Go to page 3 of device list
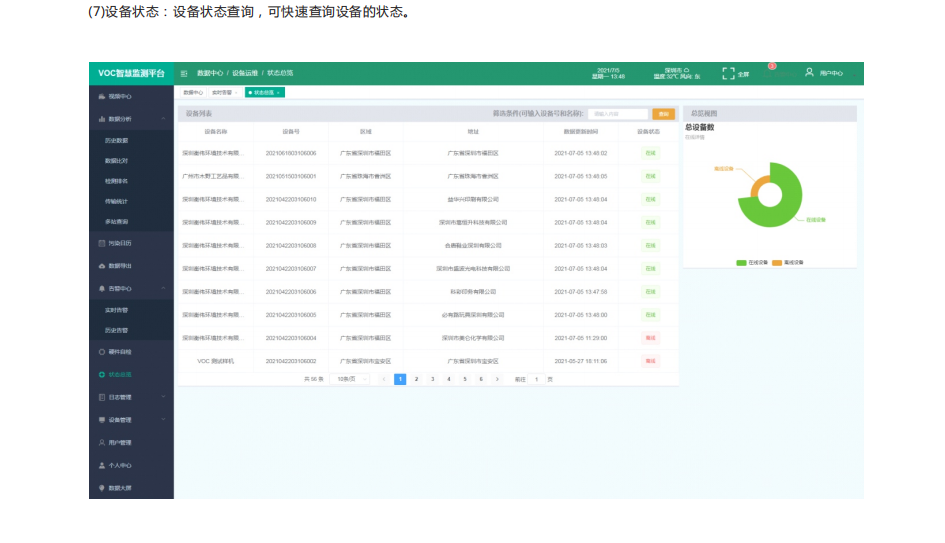Screen dimensions: 945x543 433,380
